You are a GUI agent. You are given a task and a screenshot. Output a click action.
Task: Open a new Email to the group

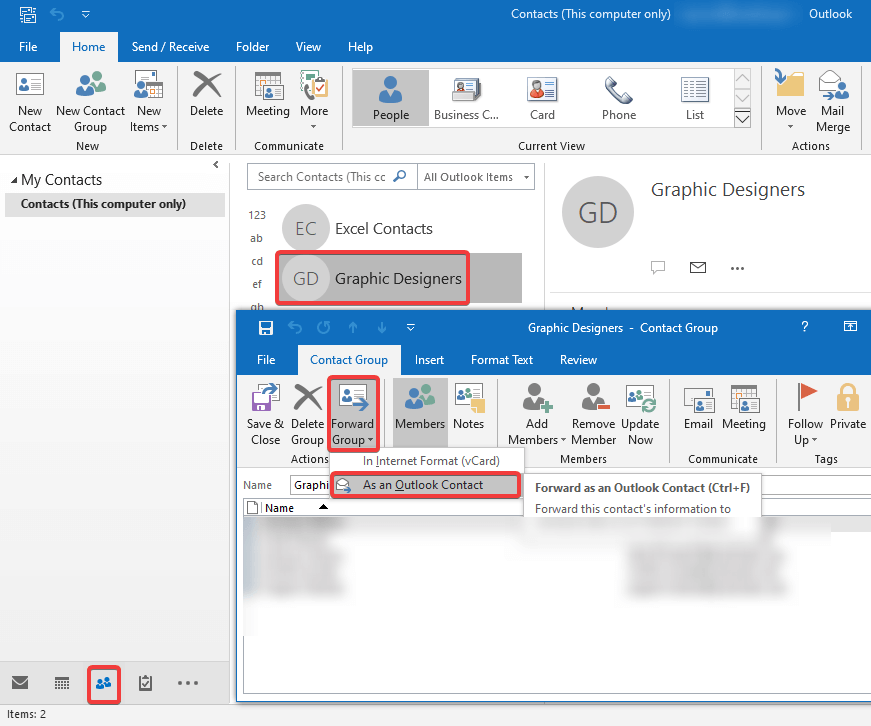pyautogui.click(x=701, y=410)
